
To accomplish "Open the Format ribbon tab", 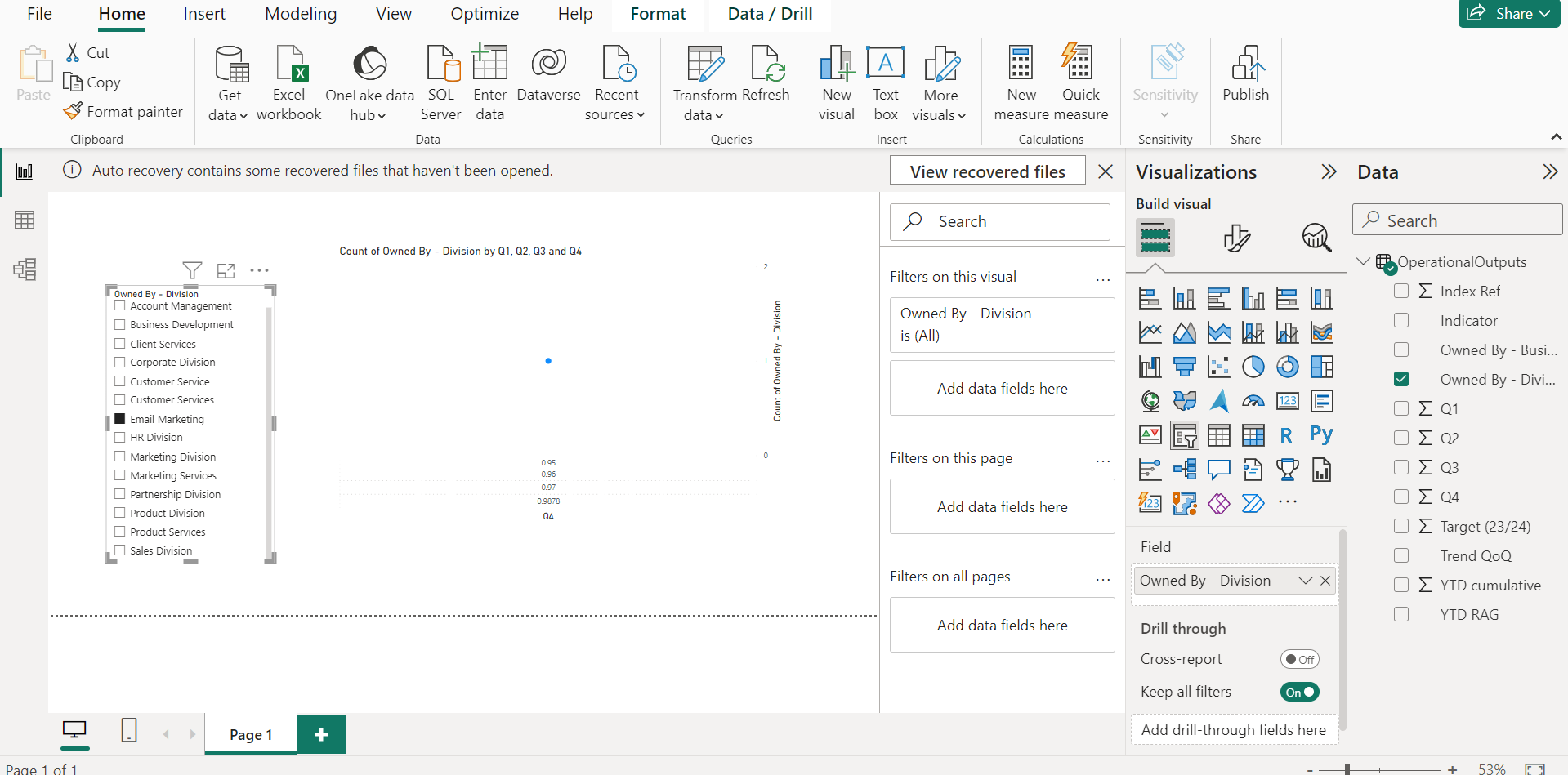I will [x=658, y=14].
